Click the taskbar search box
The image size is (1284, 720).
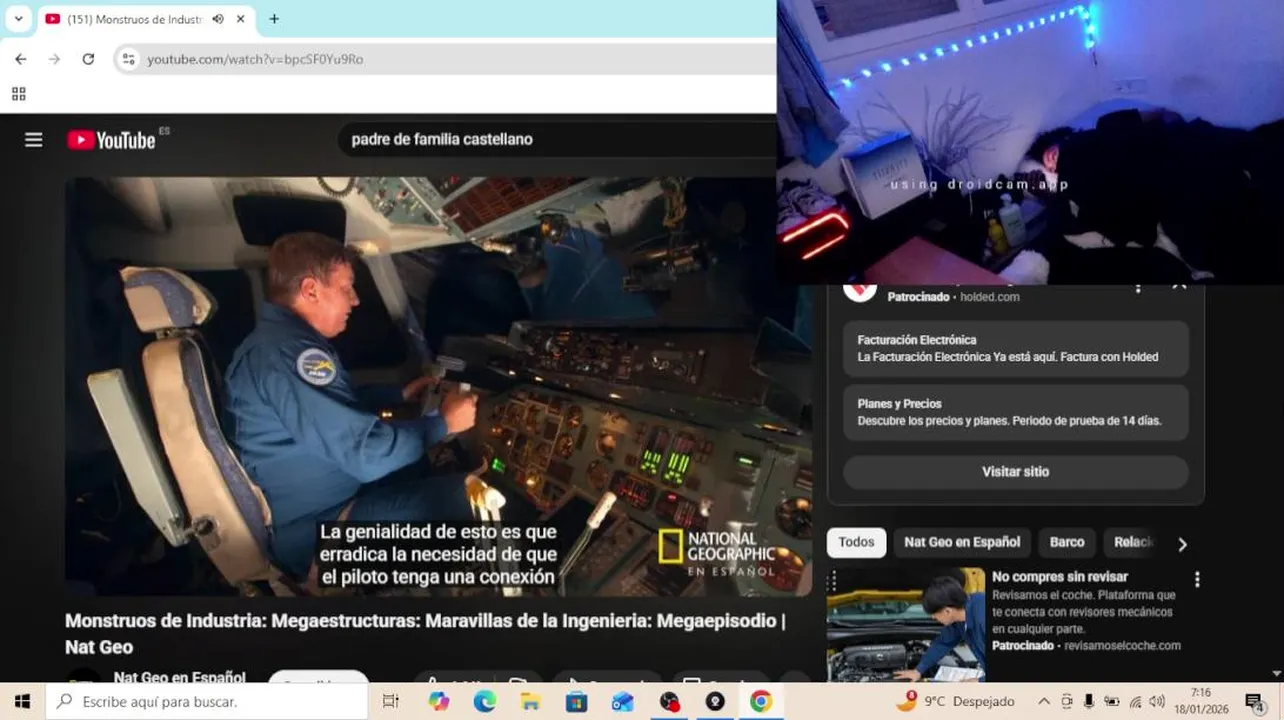(x=207, y=701)
